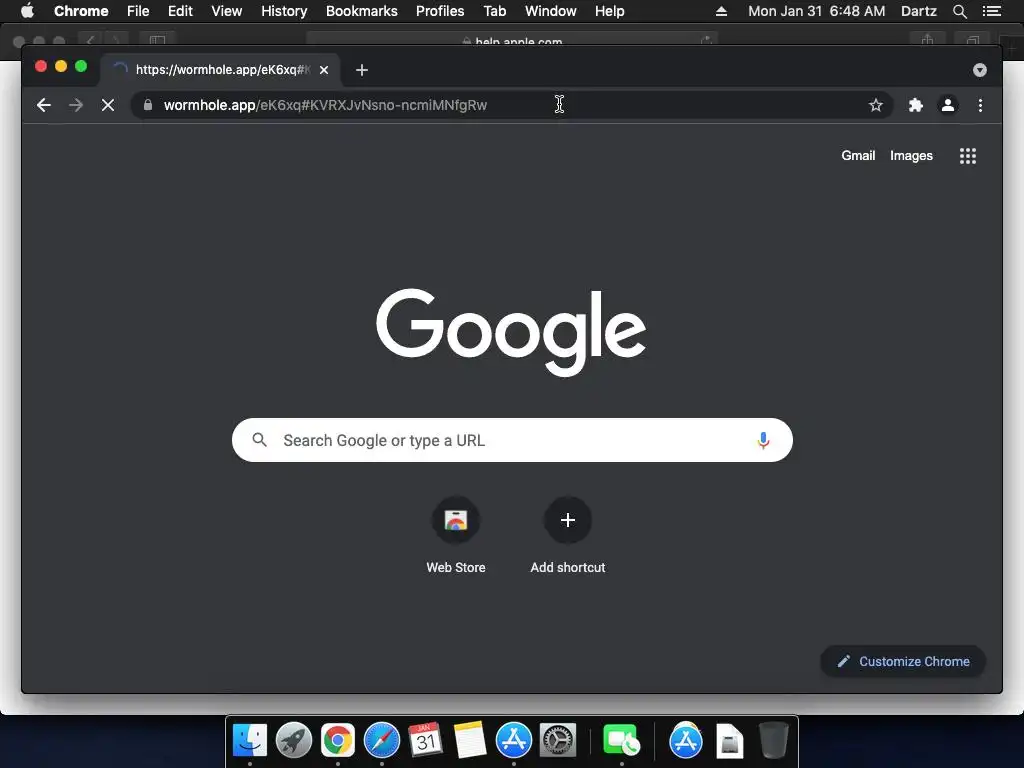Viewport: 1024px width, 768px height.
Task: Open the Chrome application menu
Action: 81,11
